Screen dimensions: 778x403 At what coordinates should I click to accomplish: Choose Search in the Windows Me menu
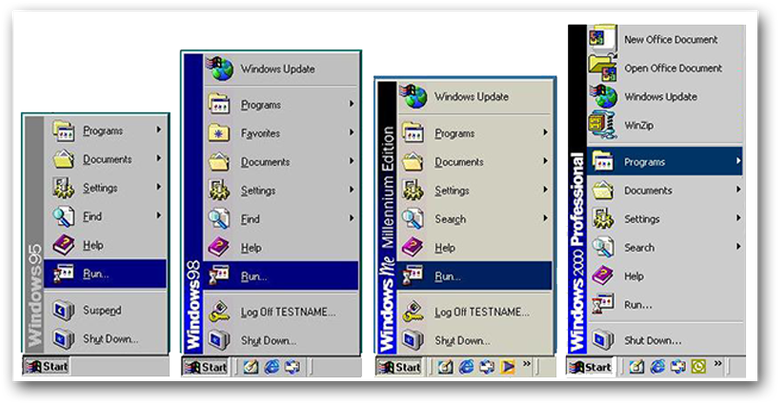click(x=451, y=219)
